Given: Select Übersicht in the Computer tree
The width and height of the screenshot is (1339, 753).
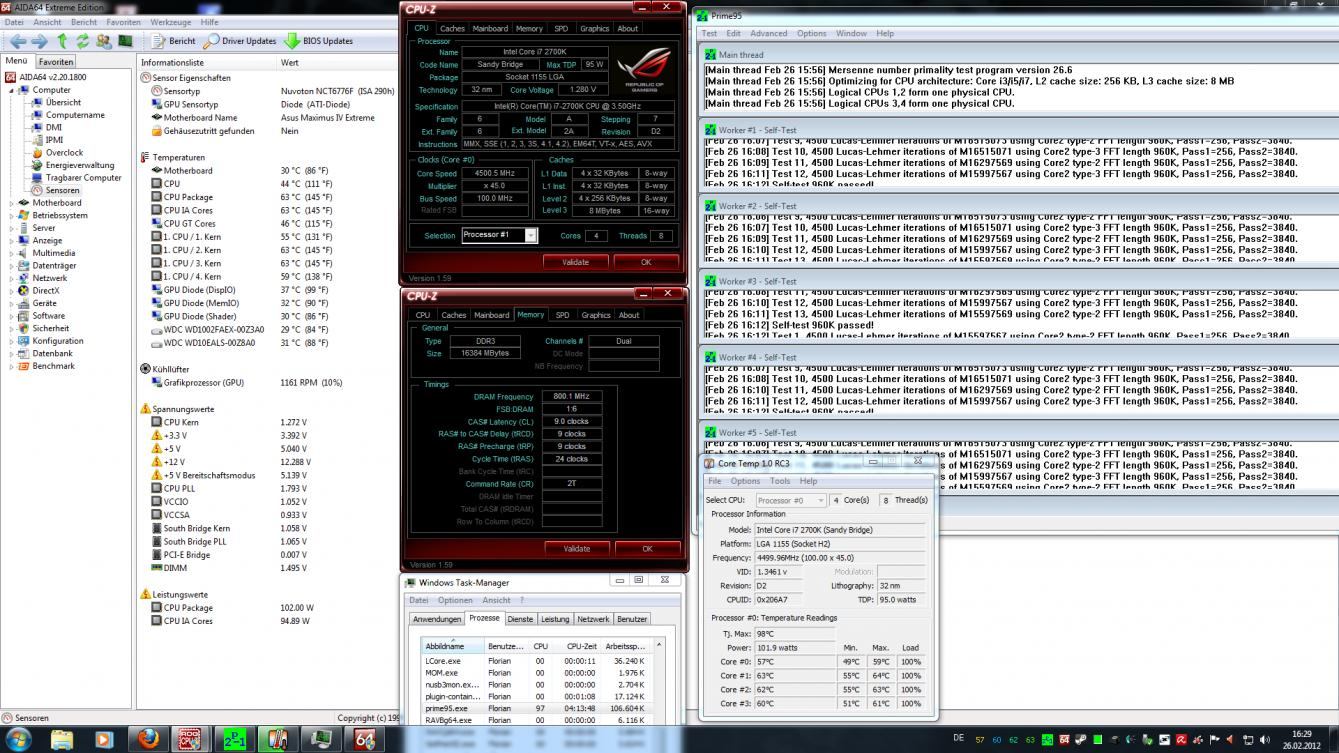Looking at the screenshot, I should 63,102.
